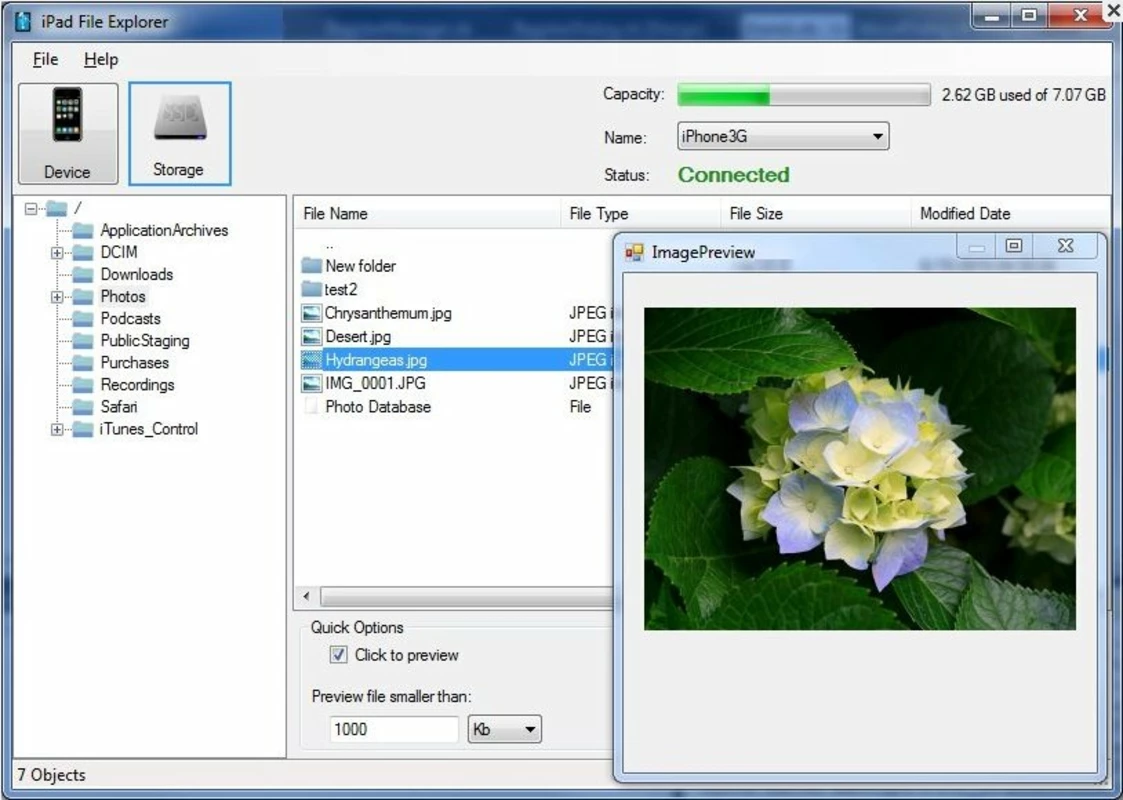Viewport: 1123px width, 800px height.
Task: Switch to the Storage view button
Action: (180, 133)
